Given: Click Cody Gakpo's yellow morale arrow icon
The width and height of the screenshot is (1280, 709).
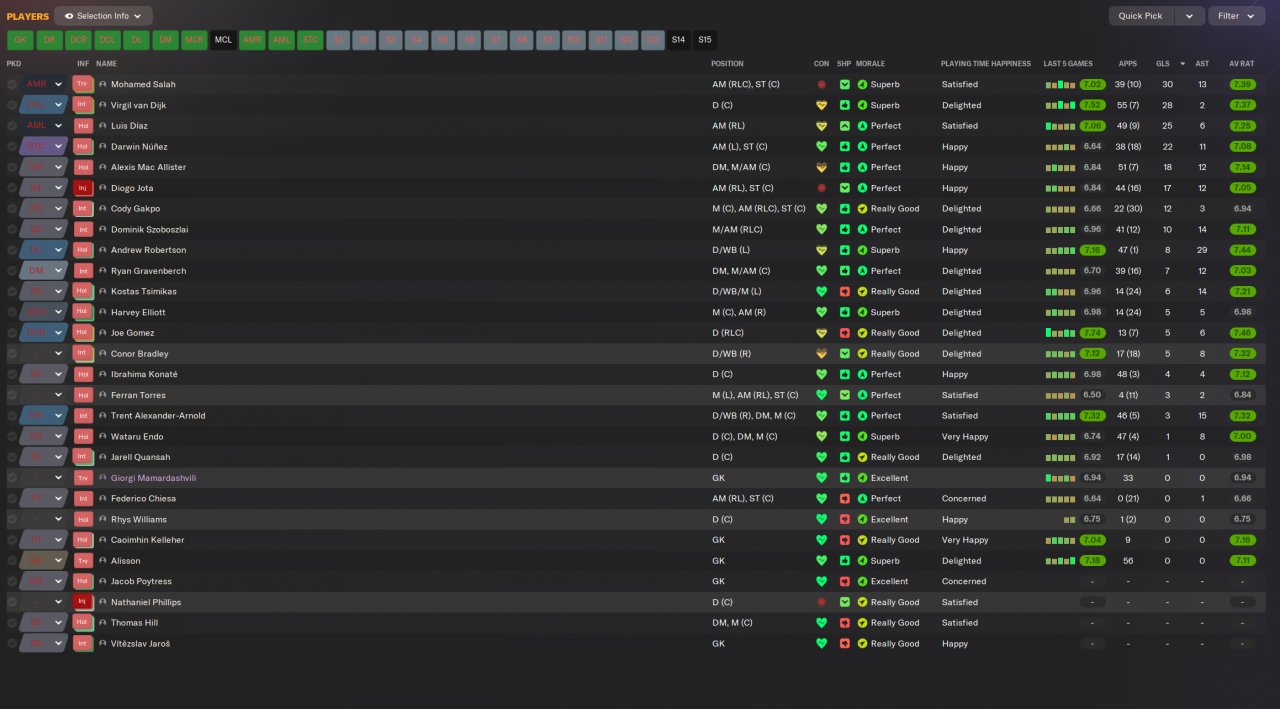Looking at the screenshot, I should pos(862,209).
